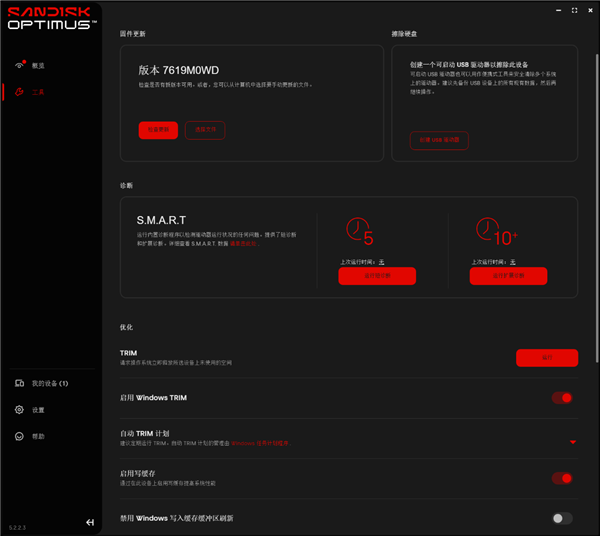Click the TRIM row title
This screenshot has height=536, width=600.
128,353
